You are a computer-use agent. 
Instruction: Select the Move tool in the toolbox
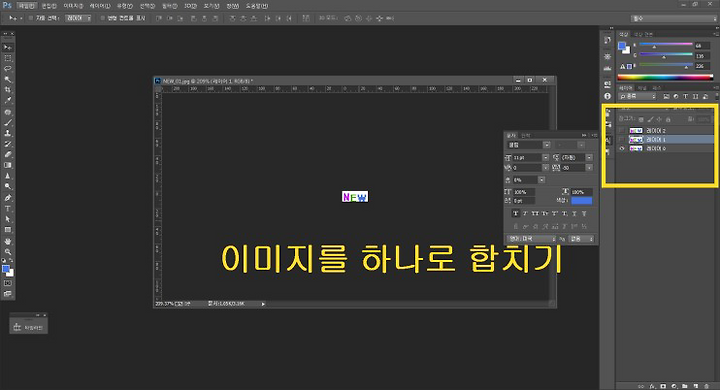[x=8, y=47]
